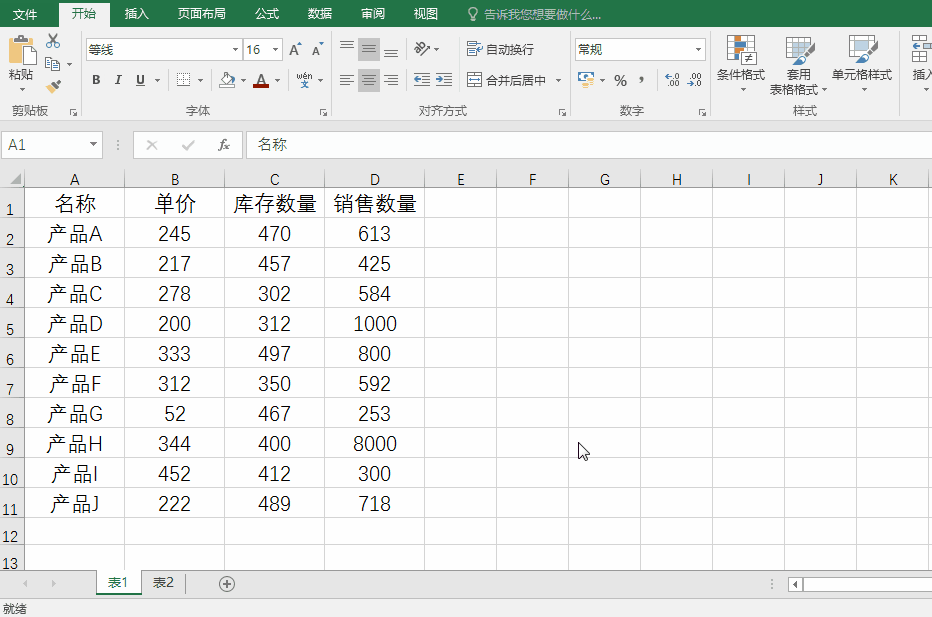Select column D header
This screenshot has width=932, height=617.
[x=374, y=180]
